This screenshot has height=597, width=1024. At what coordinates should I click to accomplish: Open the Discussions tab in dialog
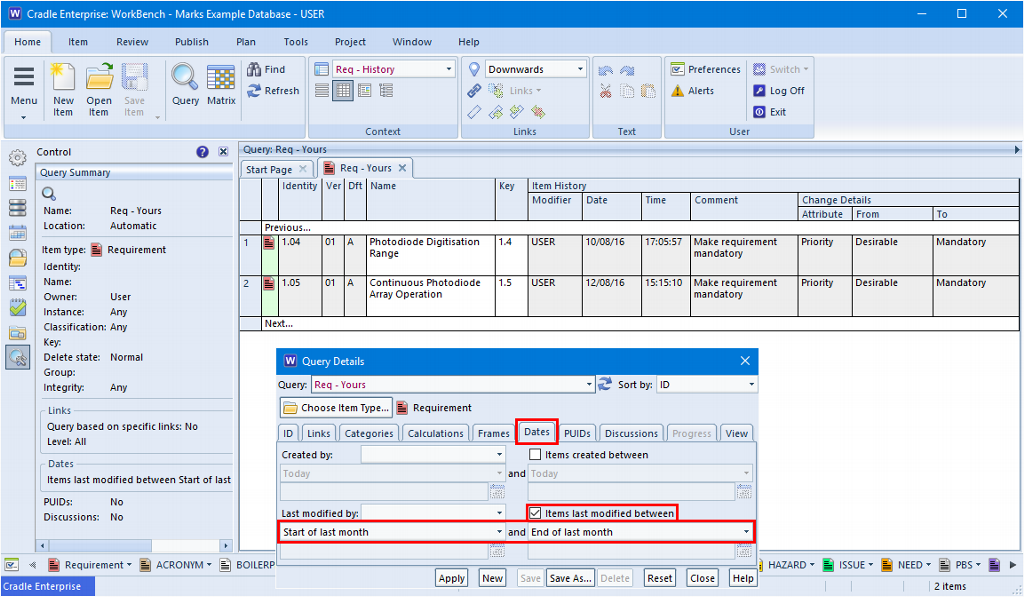tap(631, 433)
